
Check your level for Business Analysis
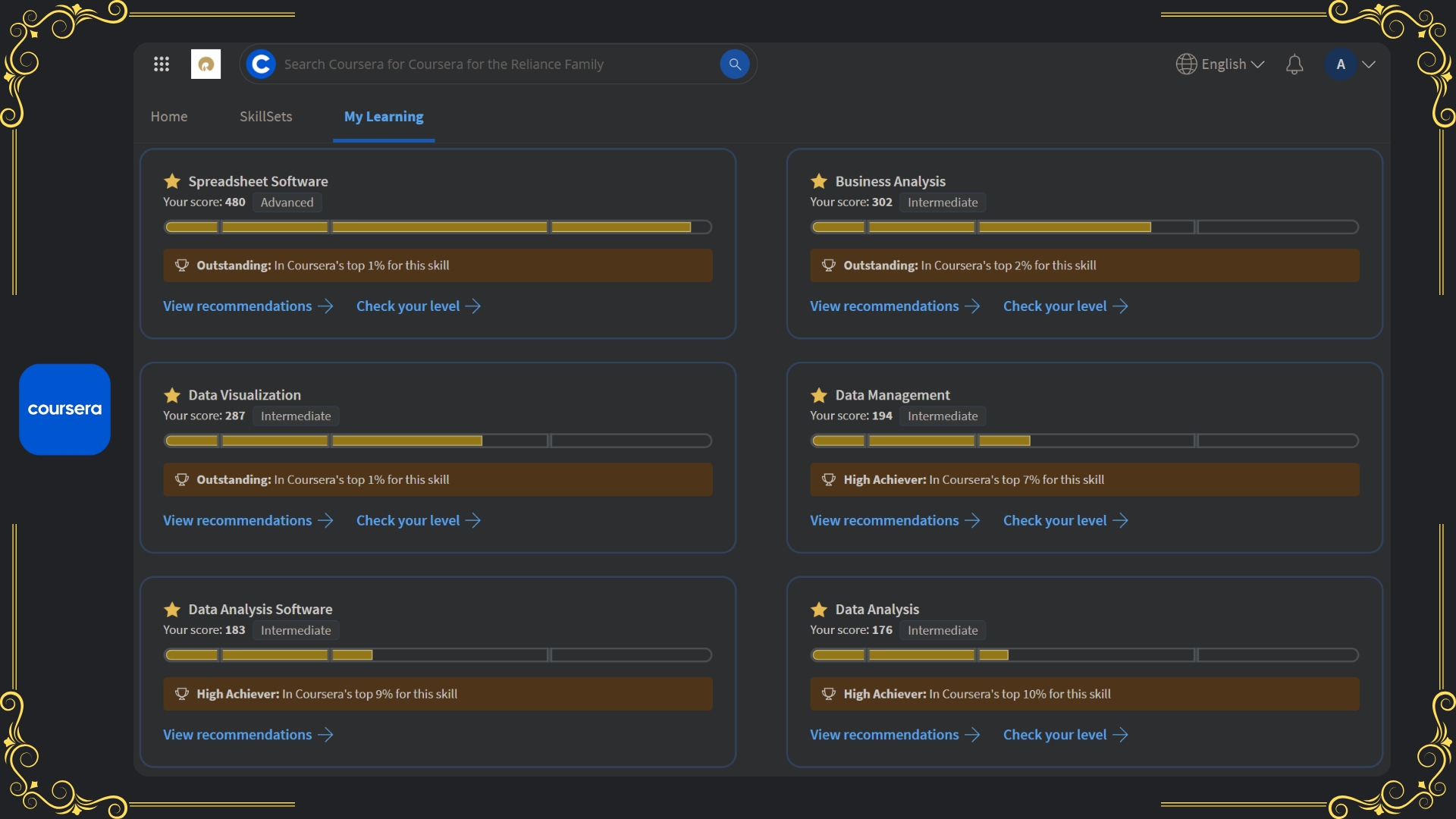(x=1065, y=306)
